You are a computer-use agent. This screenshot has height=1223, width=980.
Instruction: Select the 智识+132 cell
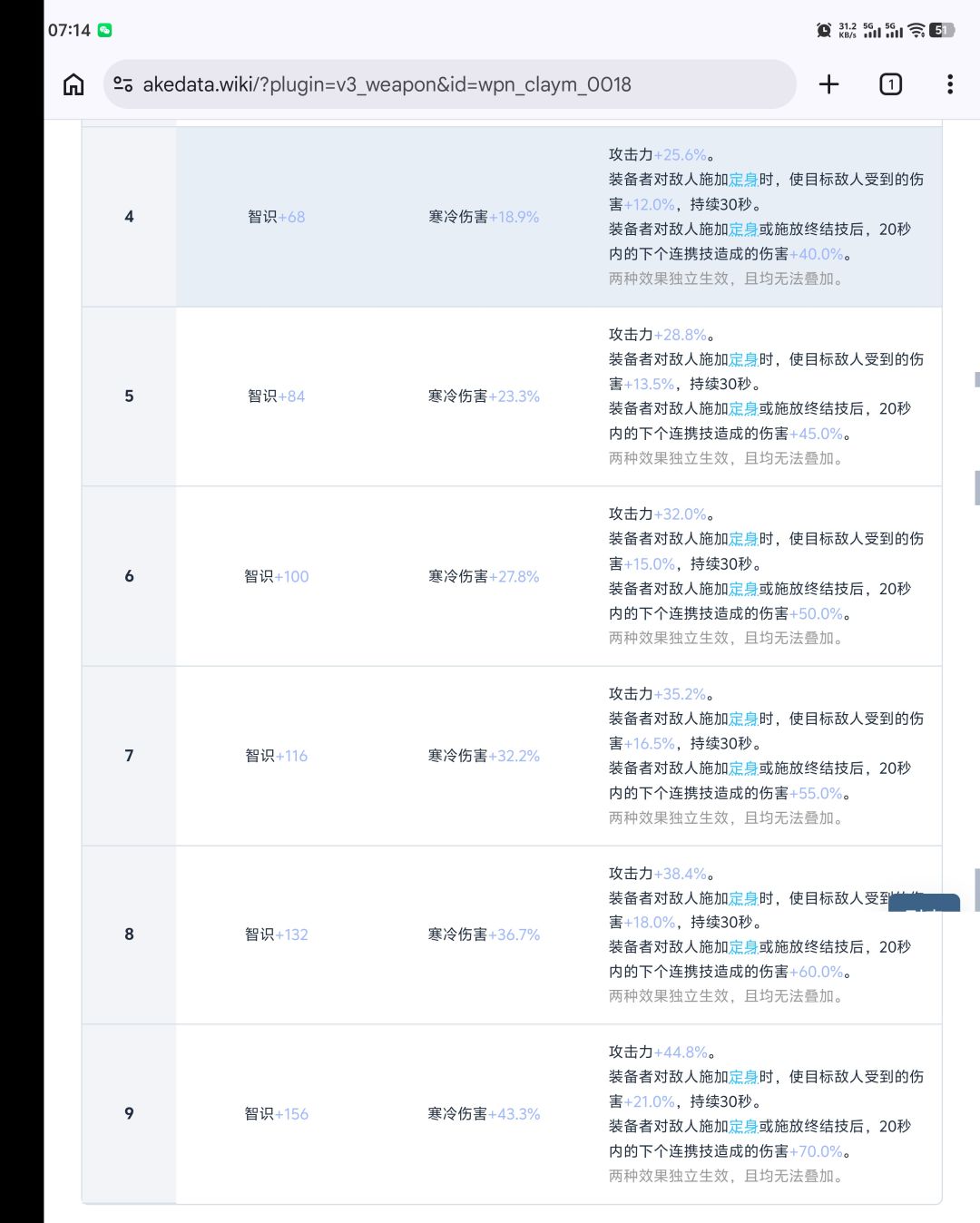(277, 934)
